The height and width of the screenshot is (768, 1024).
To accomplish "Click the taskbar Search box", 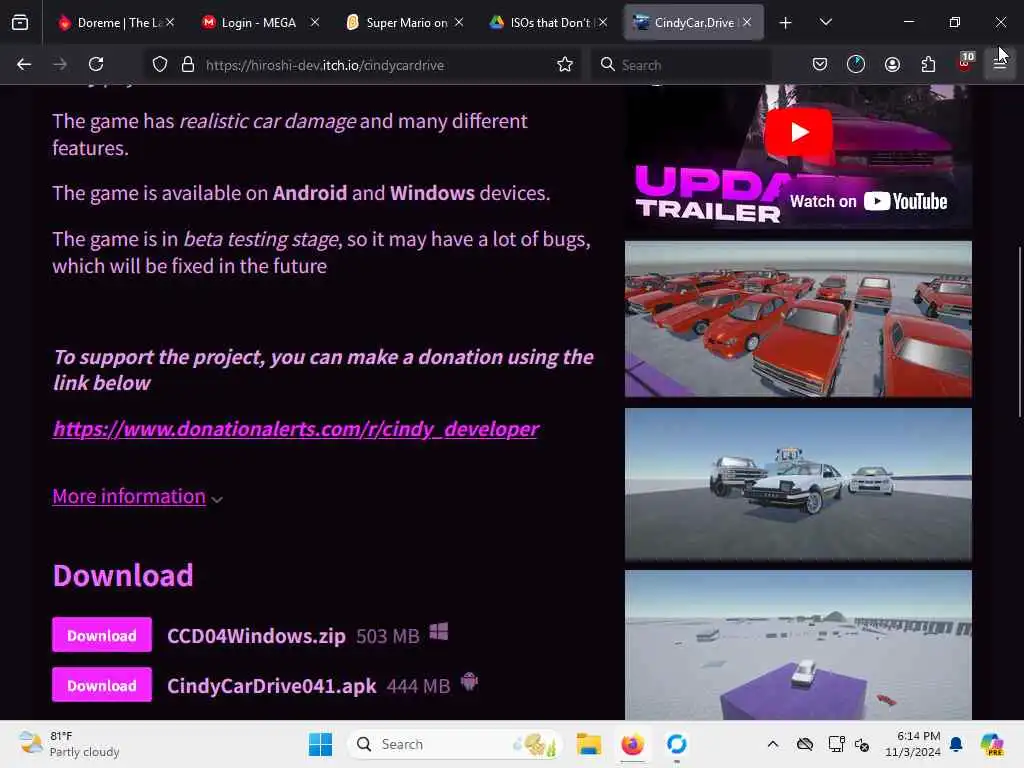I will click(x=455, y=744).
